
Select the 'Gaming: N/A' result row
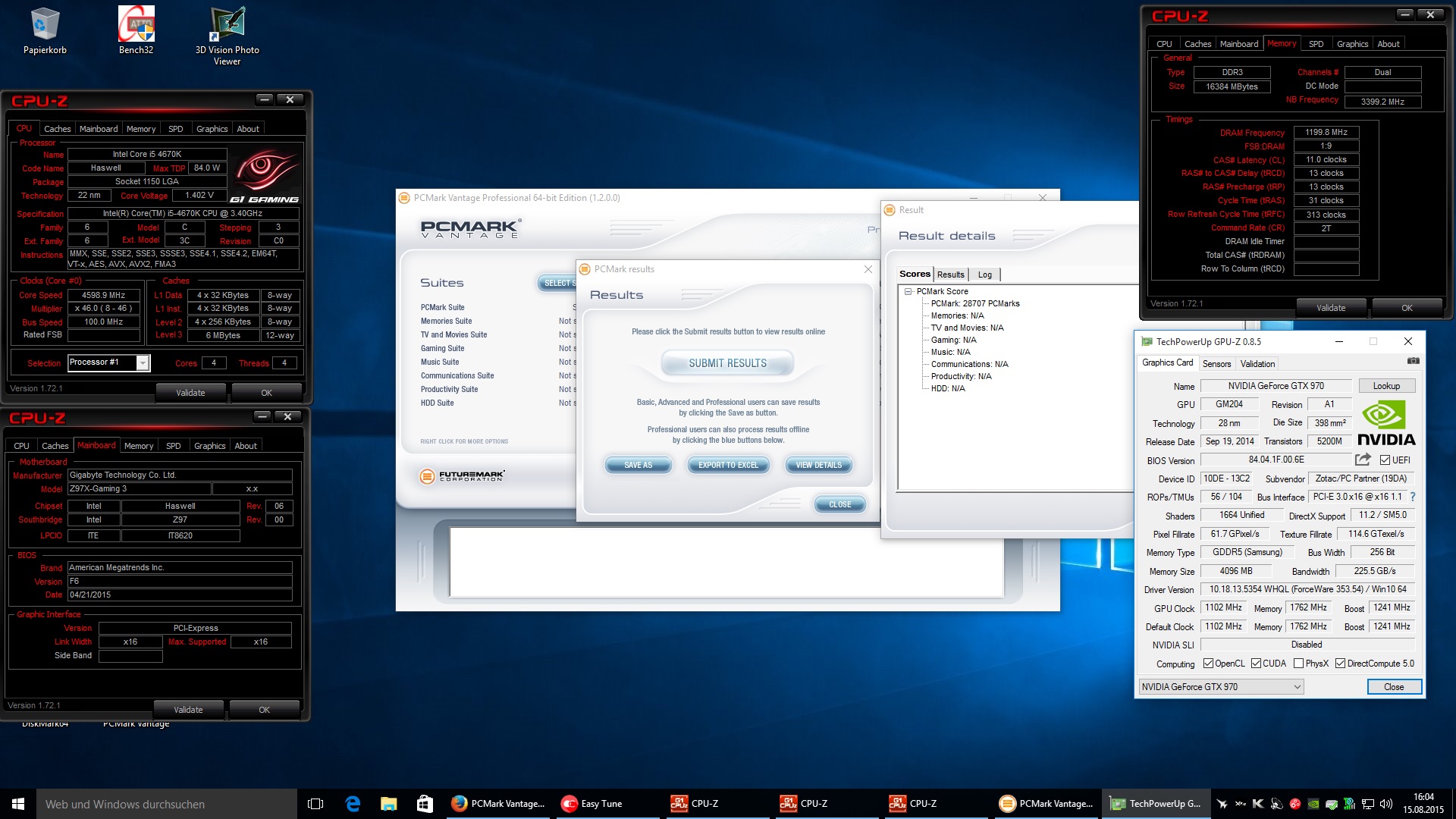point(953,340)
